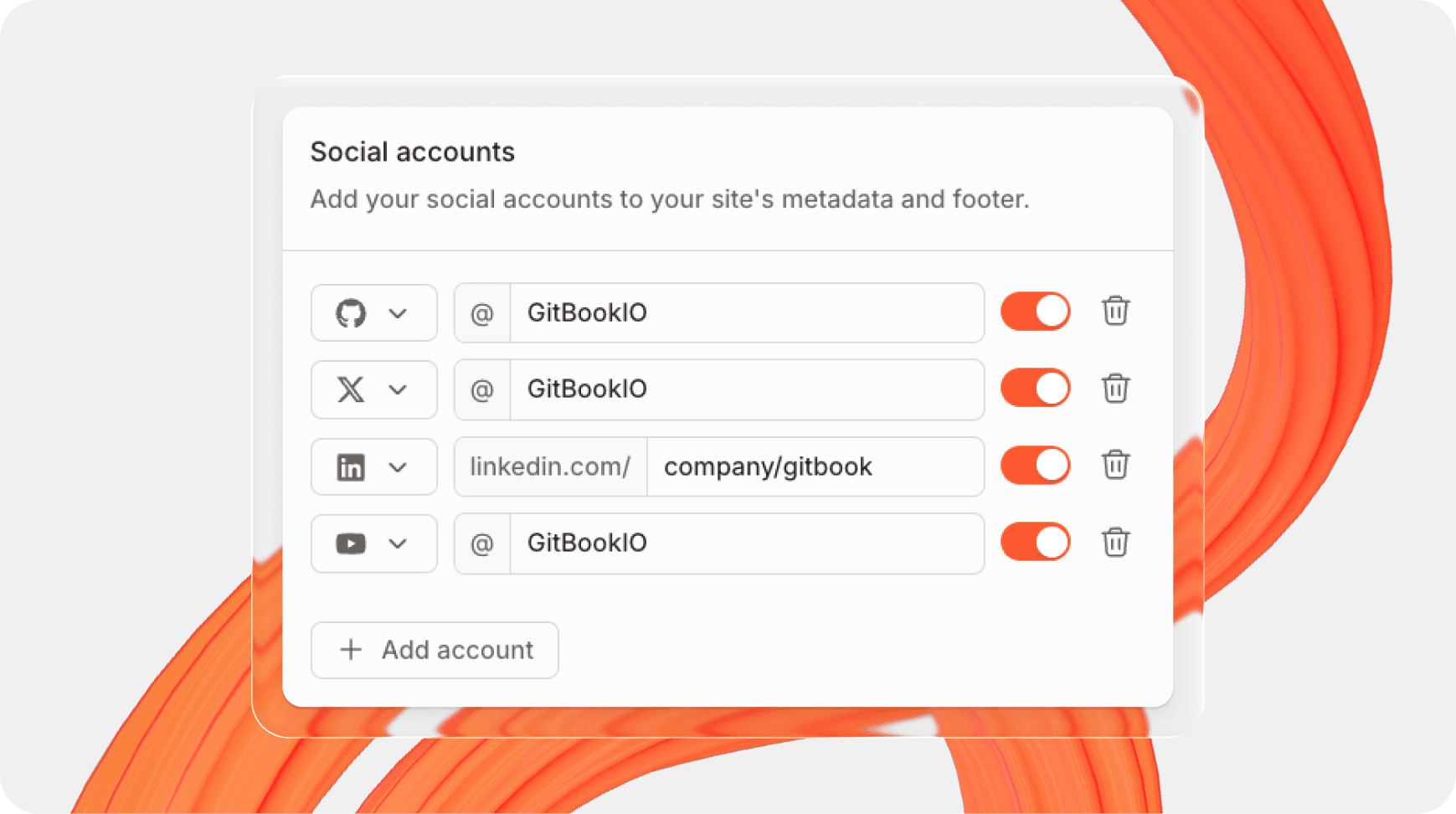Click the LinkedIn icon
1456x814 pixels.
pyautogui.click(x=351, y=466)
